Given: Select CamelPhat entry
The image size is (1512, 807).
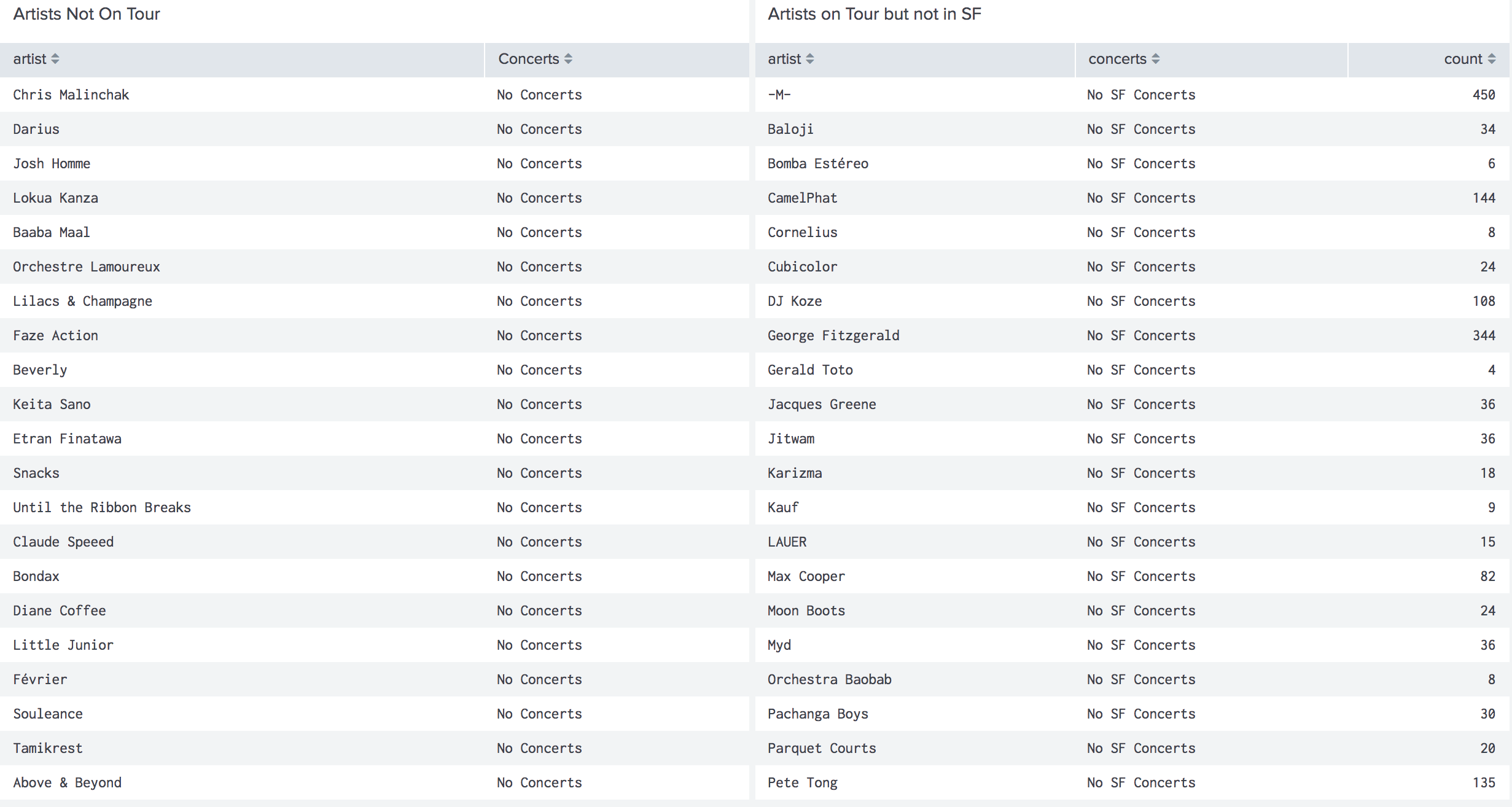Looking at the screenshot, I should click(x=802, y=198).
